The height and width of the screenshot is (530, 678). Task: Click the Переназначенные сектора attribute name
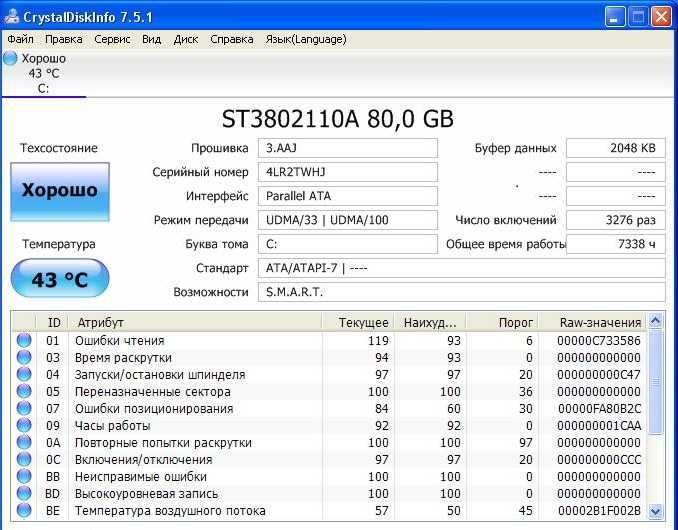(153, 392)
